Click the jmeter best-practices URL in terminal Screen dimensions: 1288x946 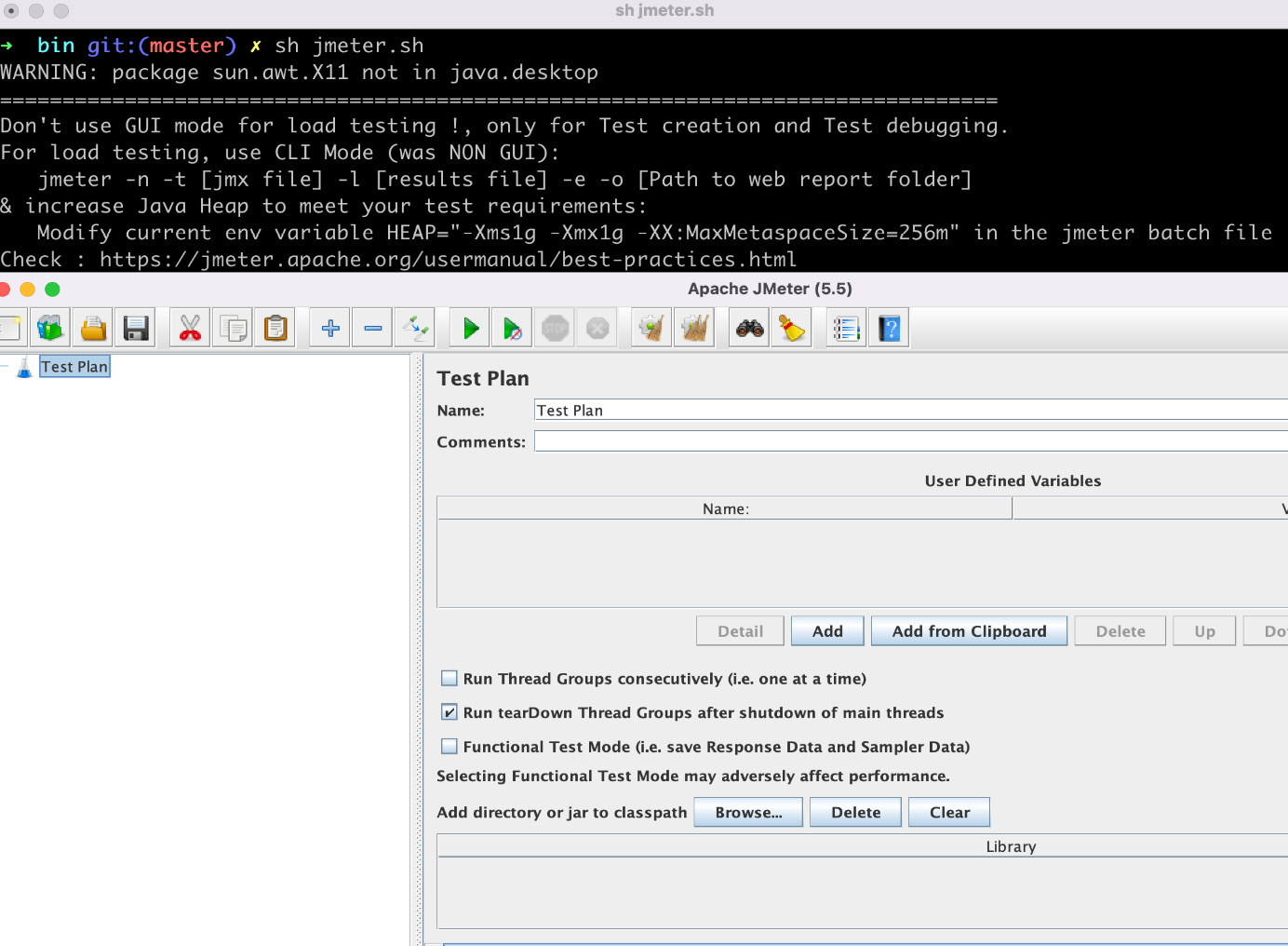click(448, 260)
